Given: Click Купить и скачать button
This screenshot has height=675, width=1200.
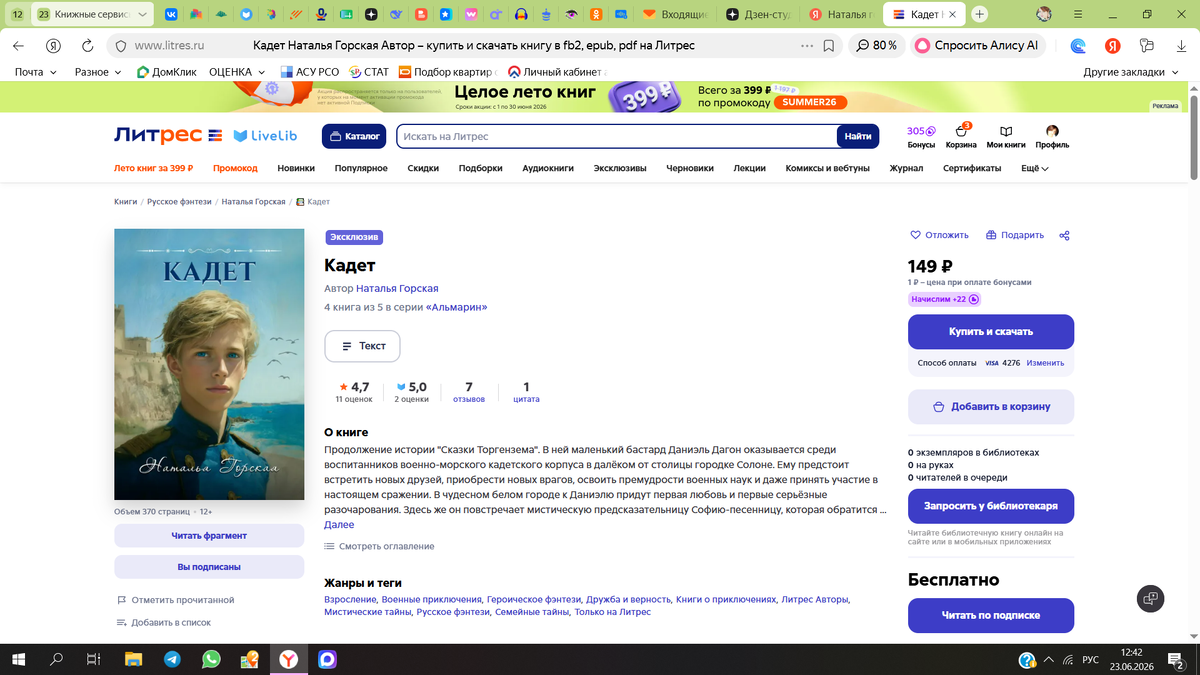Looking at the screenshot, I should (991, 331).
